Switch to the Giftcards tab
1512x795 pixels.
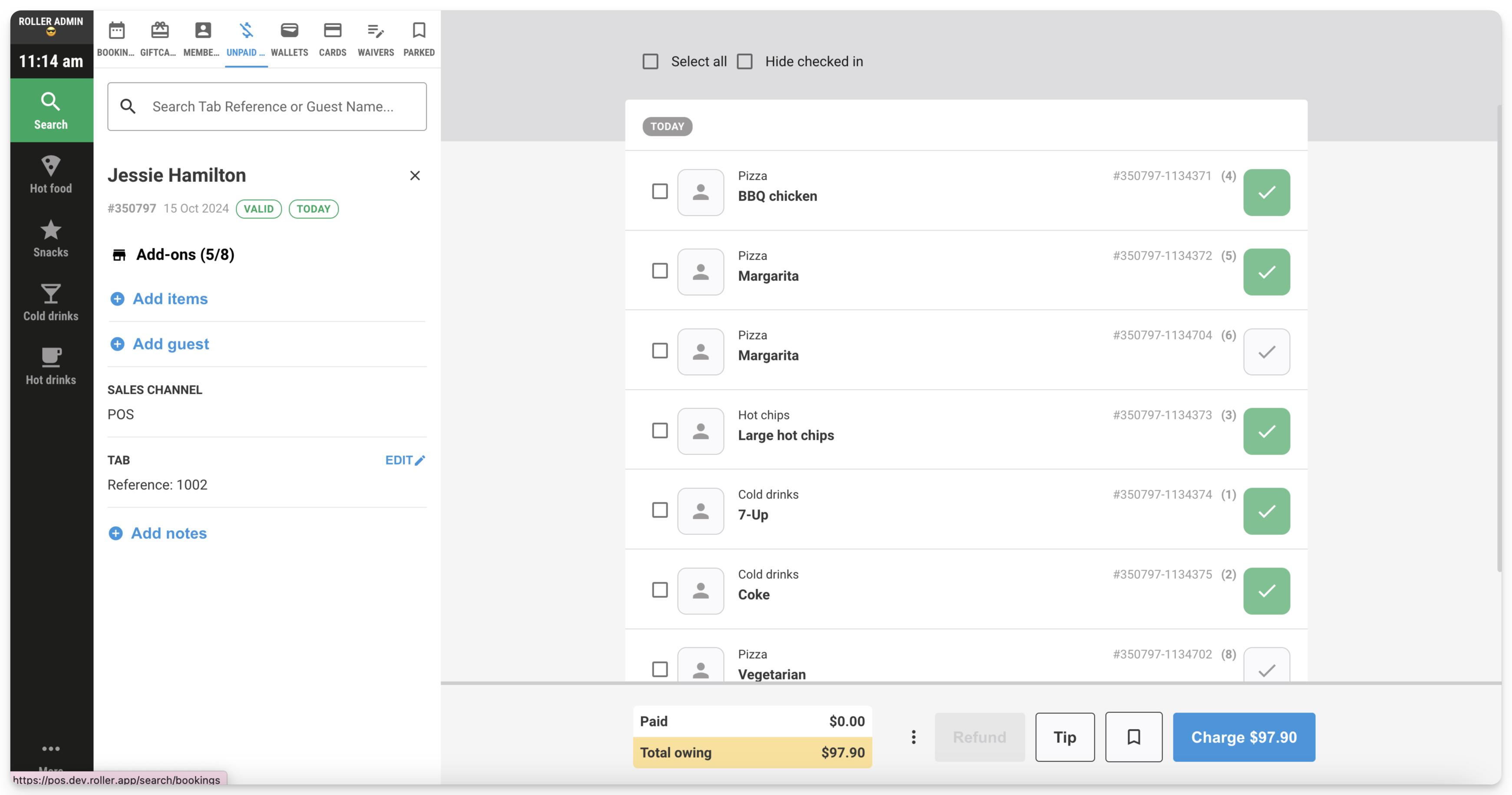click(x=159, y=39)
